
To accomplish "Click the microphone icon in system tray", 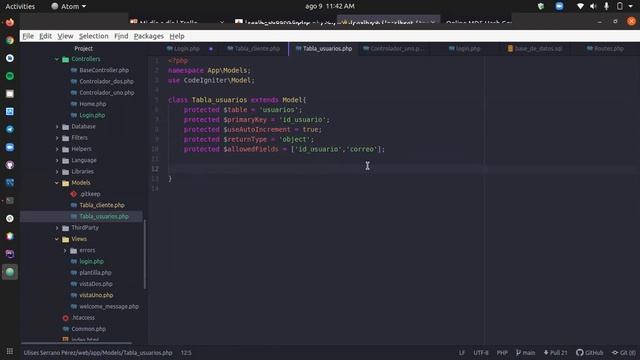I will click(607, 6).
